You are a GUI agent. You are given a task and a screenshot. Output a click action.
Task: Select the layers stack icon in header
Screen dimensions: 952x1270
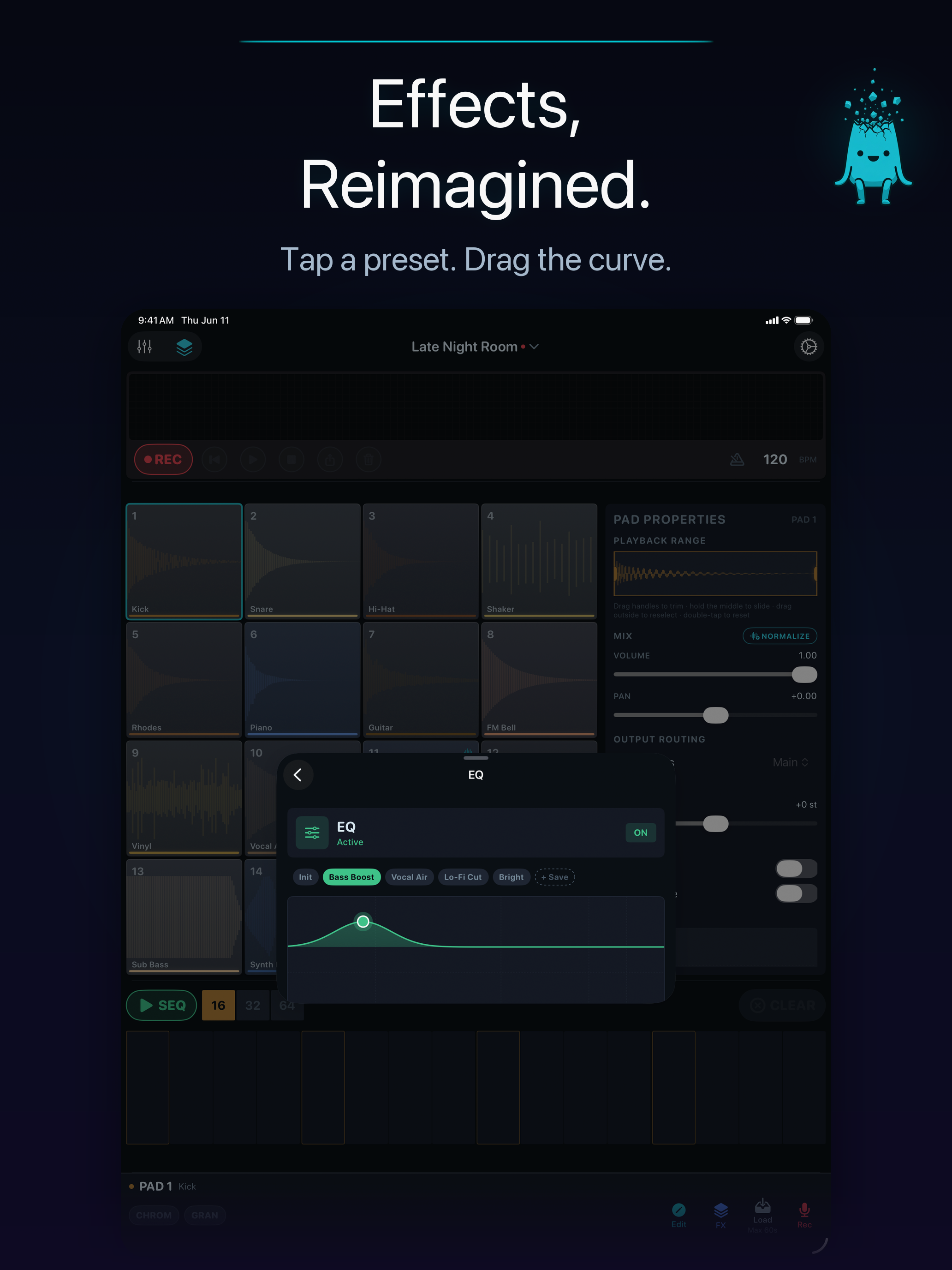point(184,347)
